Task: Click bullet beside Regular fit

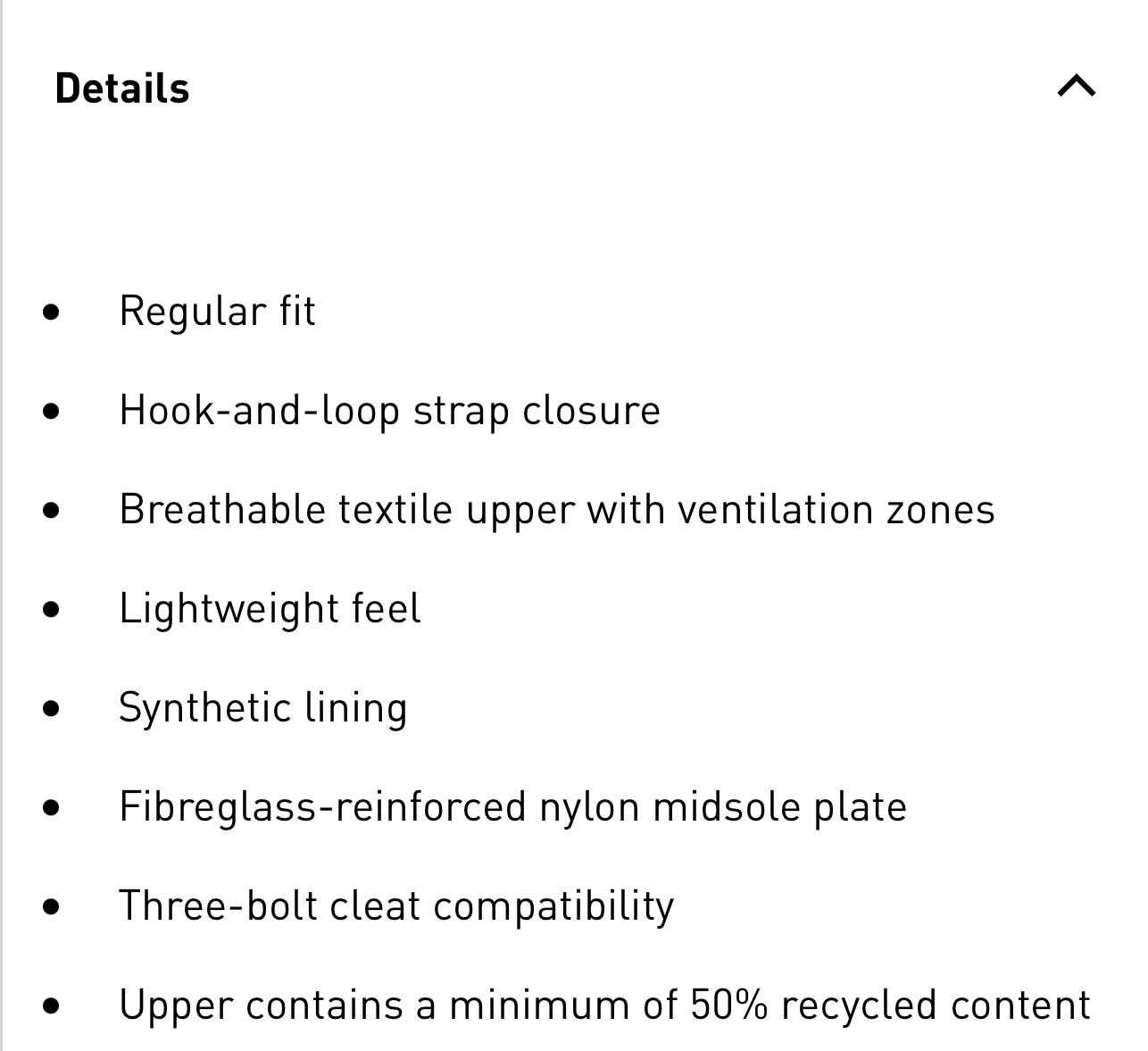Action: pos(52,313)
